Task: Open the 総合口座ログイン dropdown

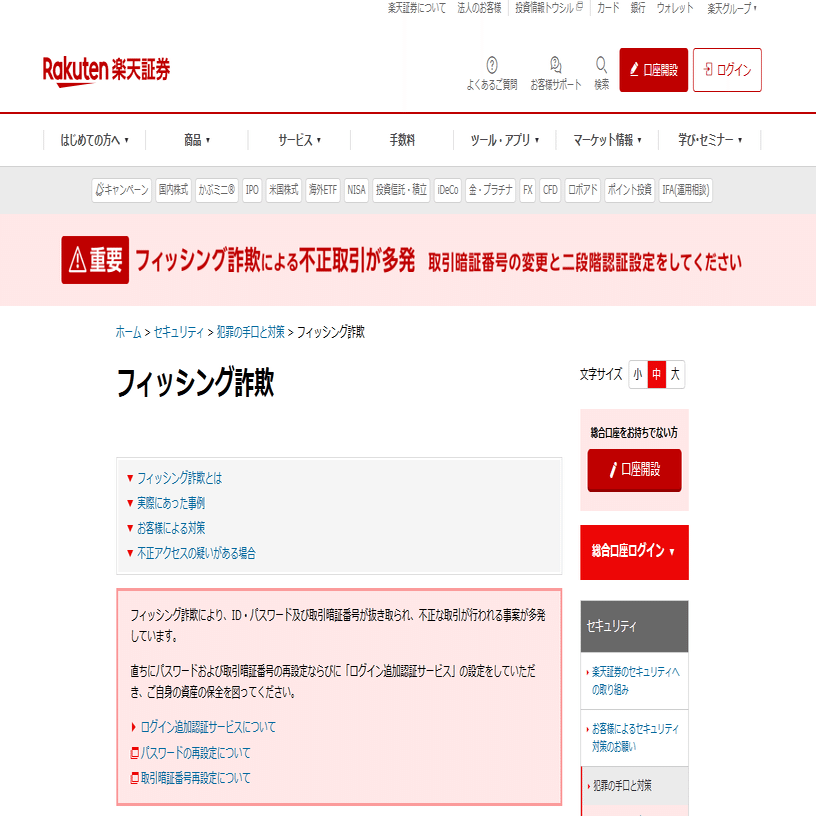Action: 634,551
